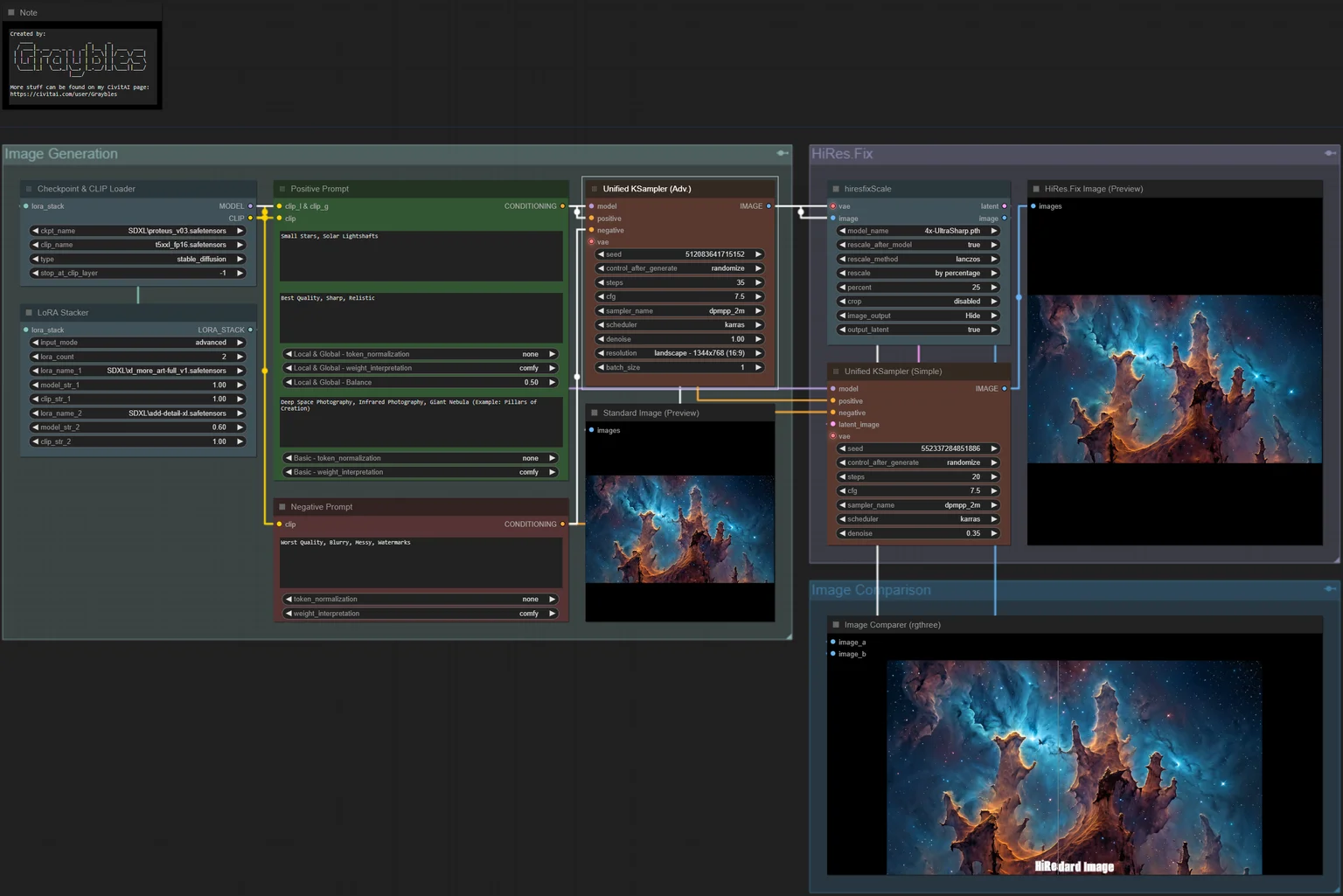Open the input_mode dropdown in LoRA Stacker
This screenshot has height=896, width=1343.
tap(137, 343)
